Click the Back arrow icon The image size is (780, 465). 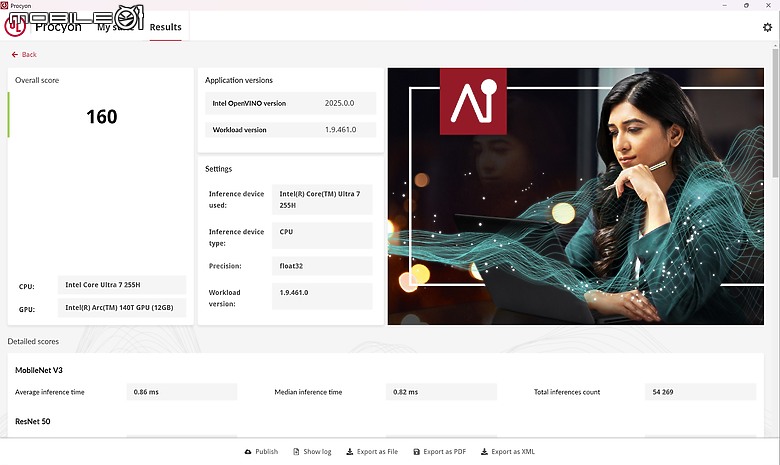point(14,55)
